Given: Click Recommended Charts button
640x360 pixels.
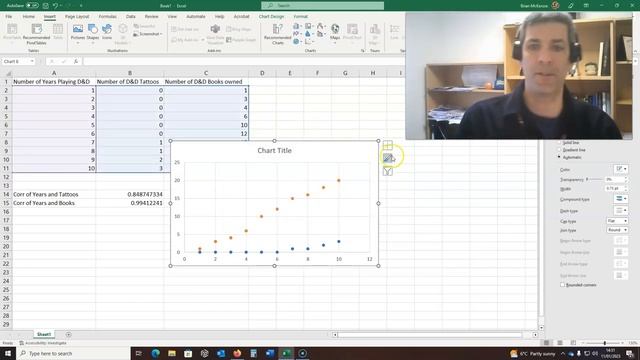Looking at the screenshot, I should [x=278, y=34].
